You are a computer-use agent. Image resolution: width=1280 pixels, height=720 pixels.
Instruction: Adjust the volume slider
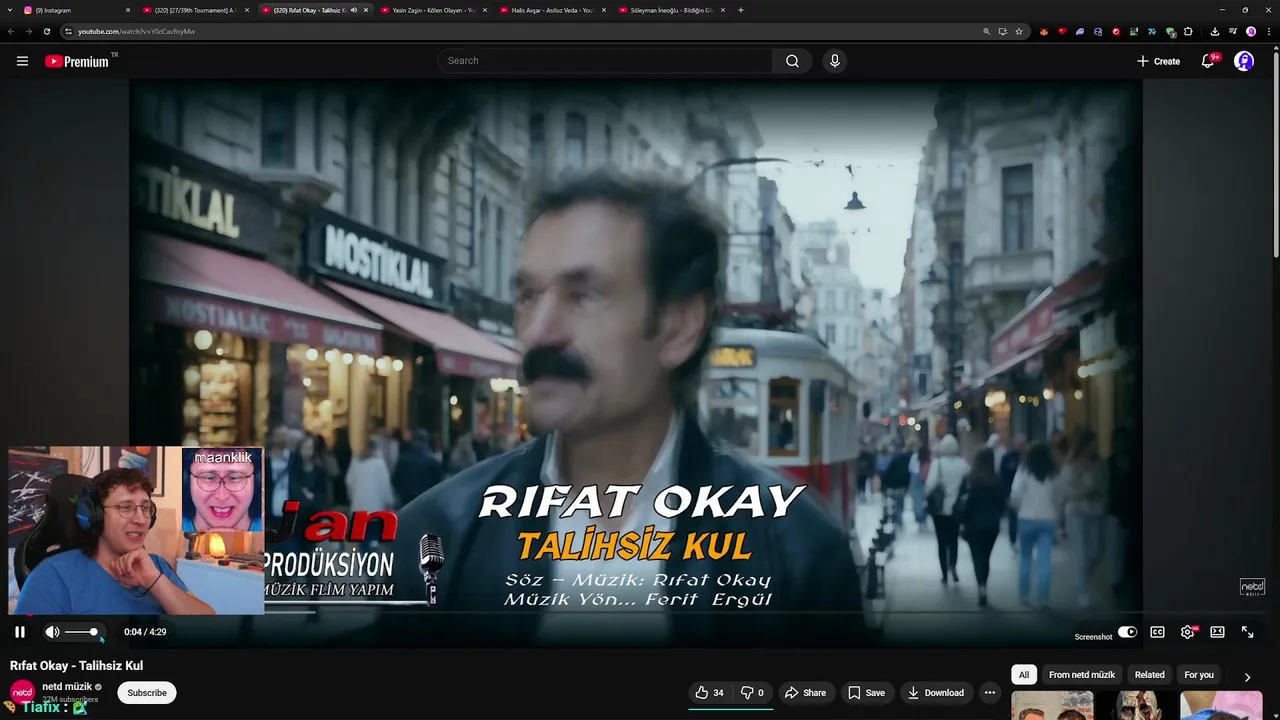(x=80, y=632)
